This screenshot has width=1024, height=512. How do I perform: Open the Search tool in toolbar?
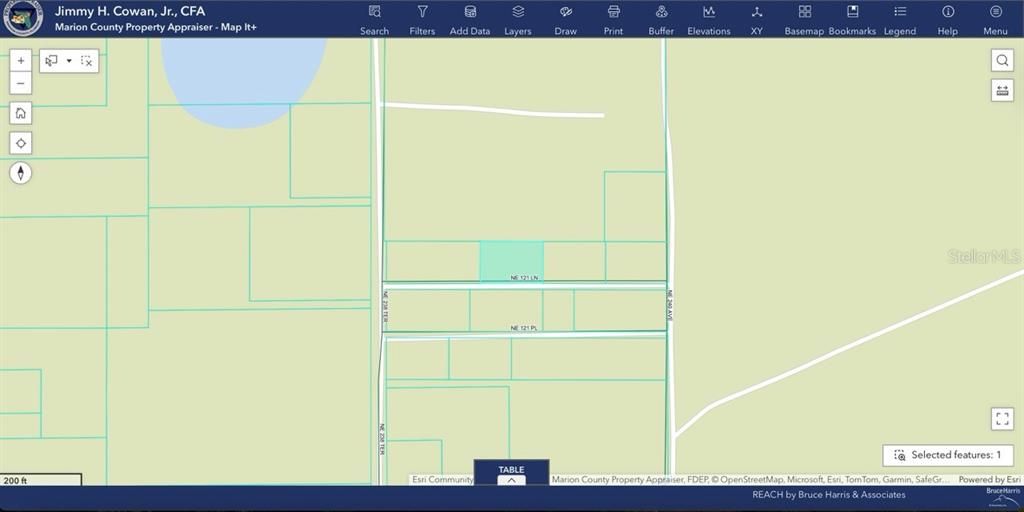tap(374, 19)
